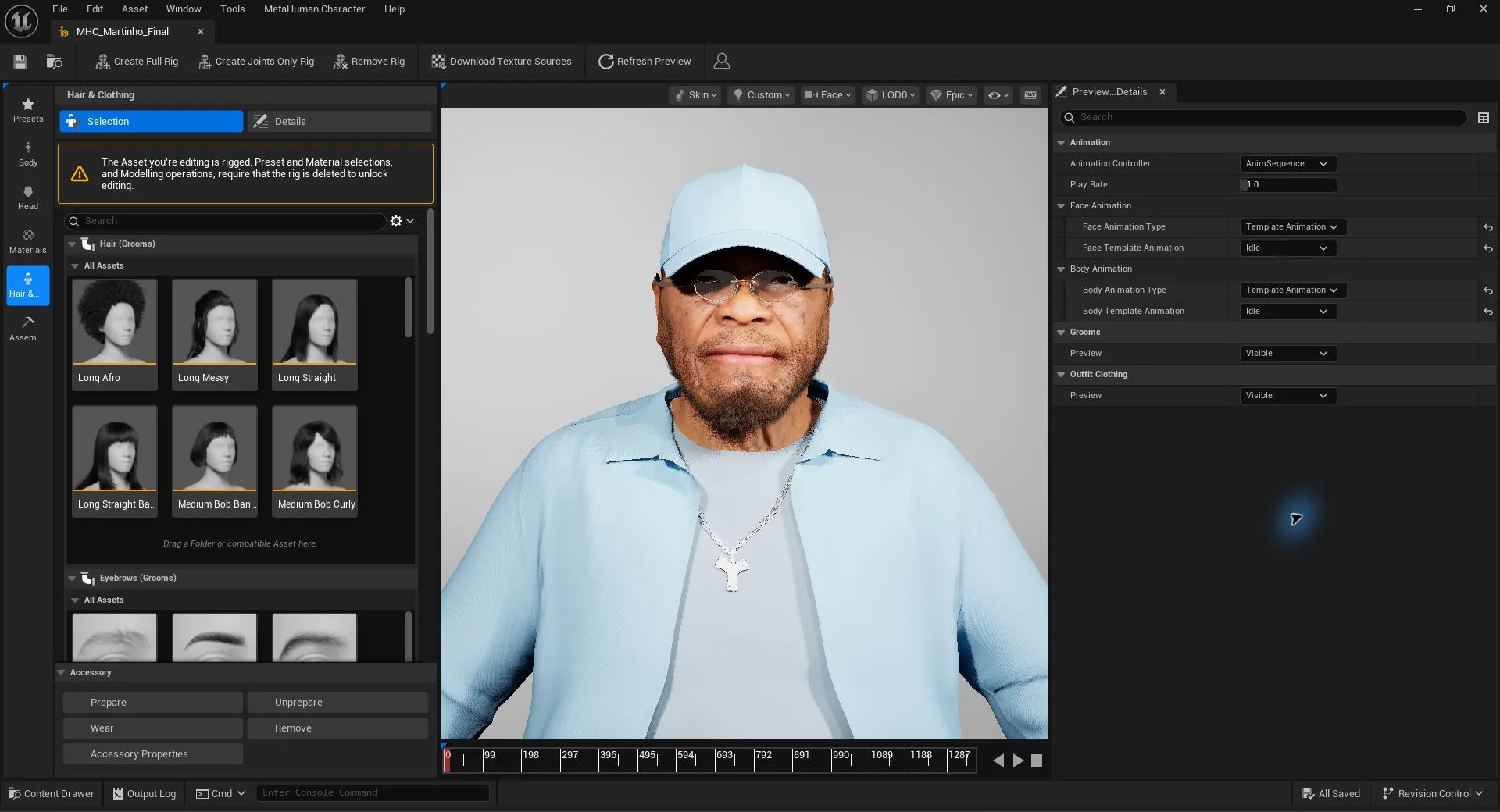
Task: Open the Materials sidebar section
Action: [x=28, y=241]
